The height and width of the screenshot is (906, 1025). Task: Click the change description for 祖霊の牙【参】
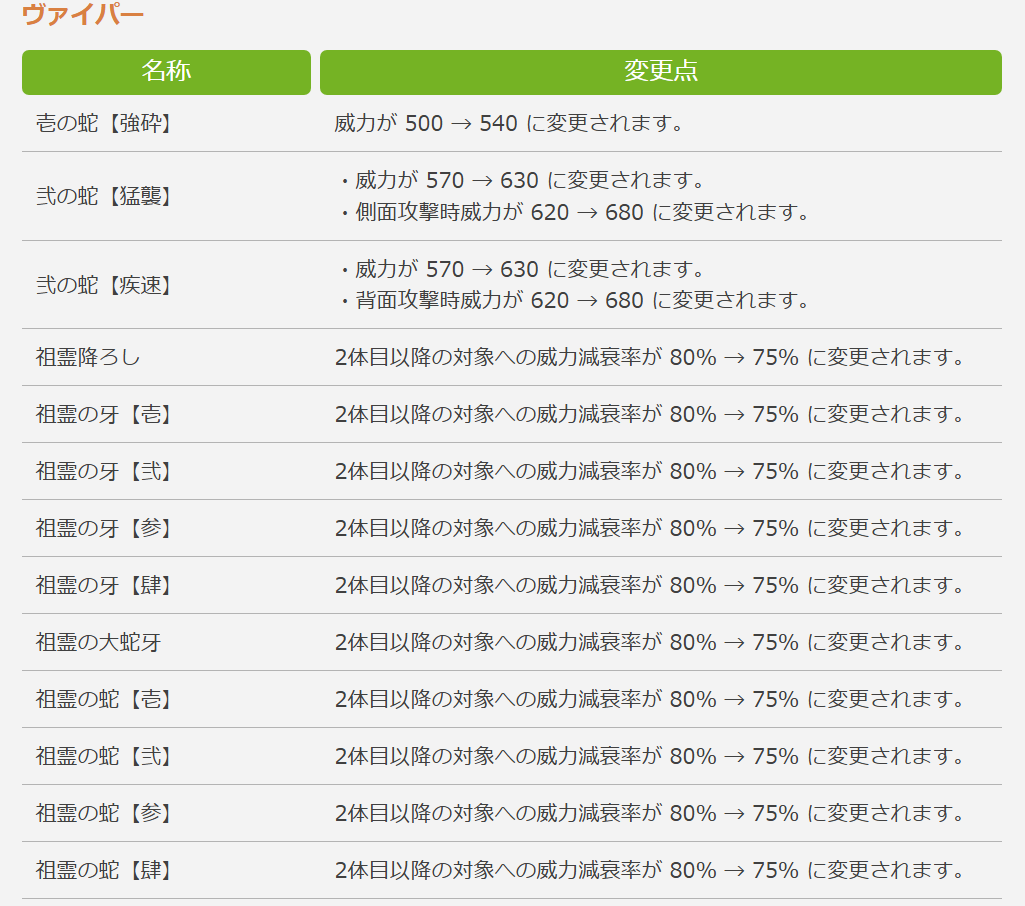649,528
